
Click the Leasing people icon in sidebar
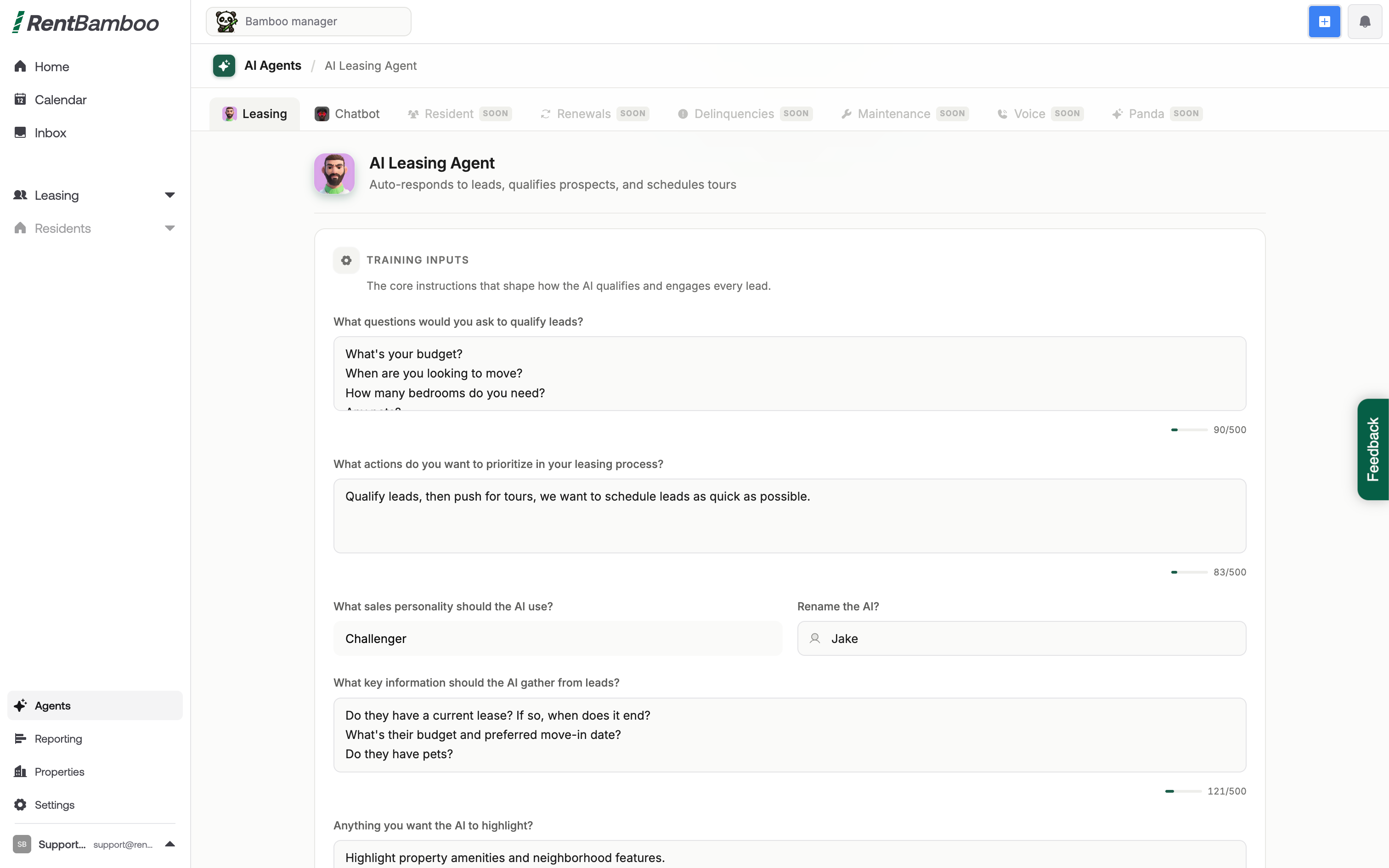[20, 195]
